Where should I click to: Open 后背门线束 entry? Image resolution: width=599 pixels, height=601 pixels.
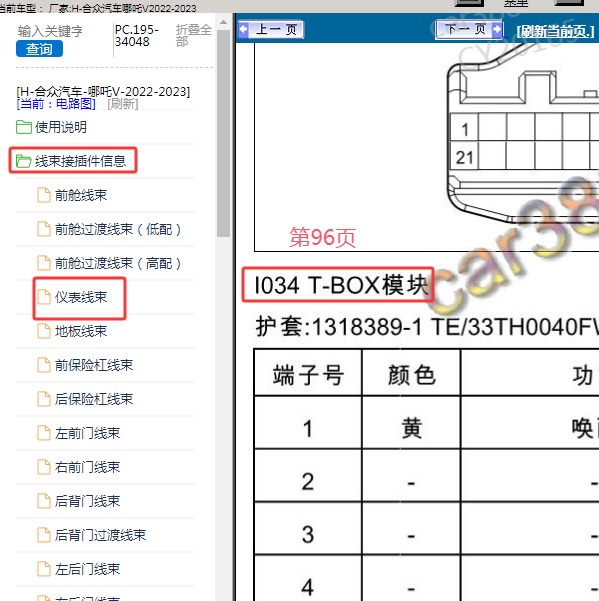click(x=87, y=501)
